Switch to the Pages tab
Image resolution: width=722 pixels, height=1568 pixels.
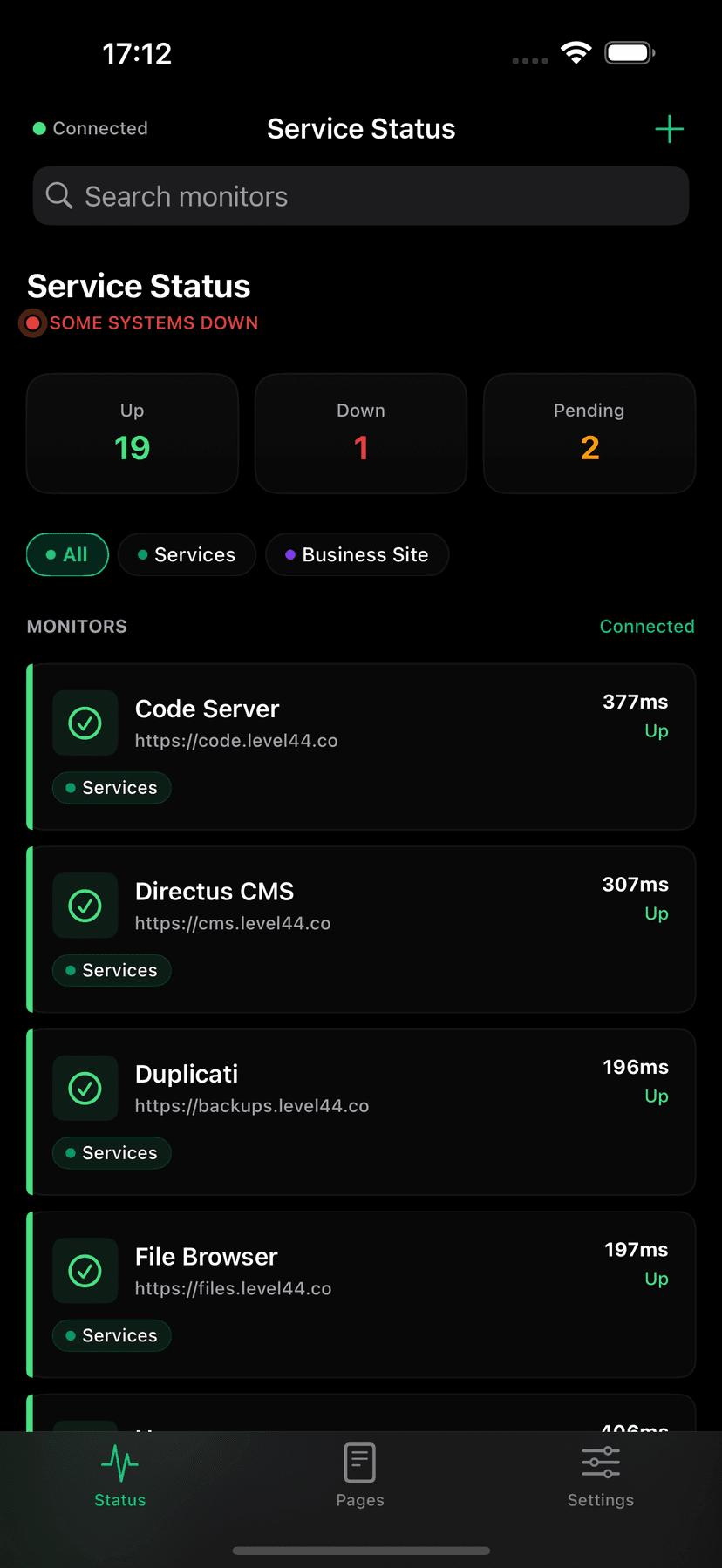coord(360,1476)
